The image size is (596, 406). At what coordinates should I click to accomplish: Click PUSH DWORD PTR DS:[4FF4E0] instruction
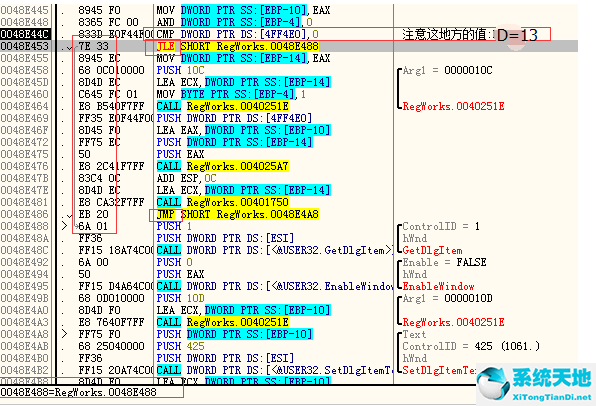pos(235,118)
